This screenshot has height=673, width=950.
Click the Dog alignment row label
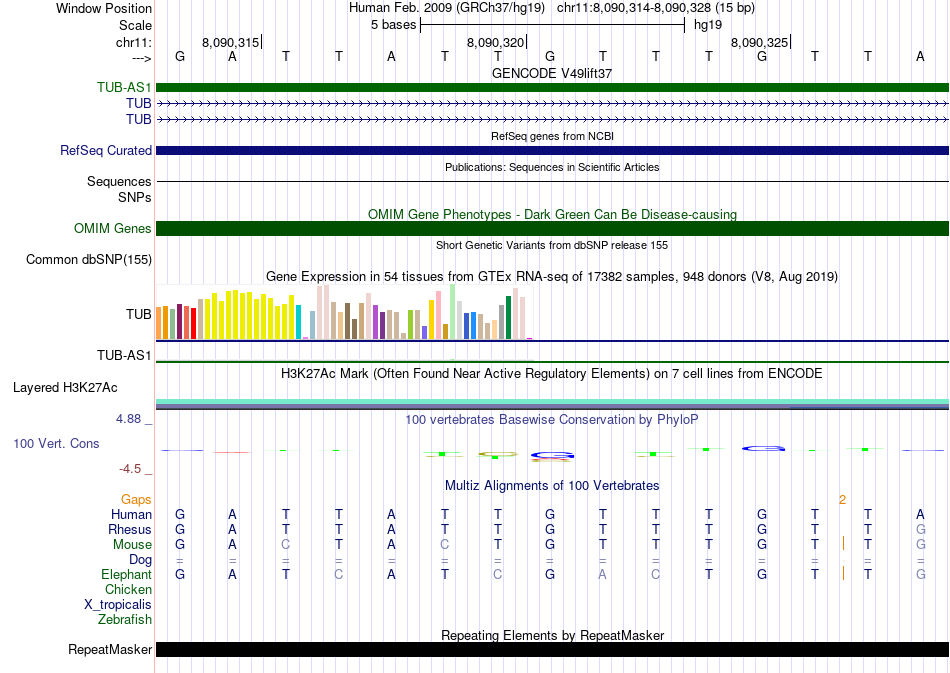click(140, 559)
